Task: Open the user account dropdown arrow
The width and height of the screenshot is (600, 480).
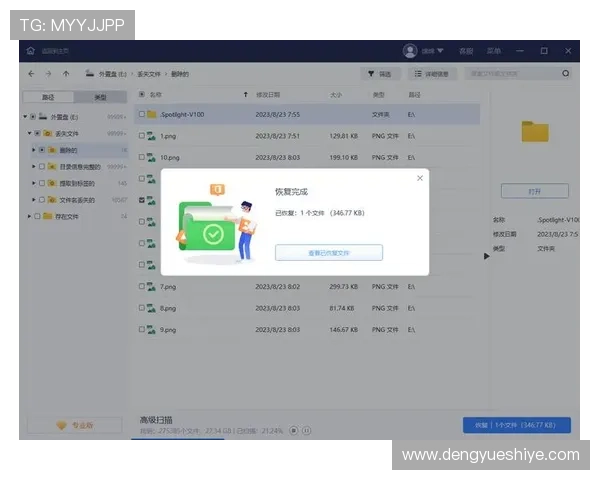Action: [x=440, y=51]
